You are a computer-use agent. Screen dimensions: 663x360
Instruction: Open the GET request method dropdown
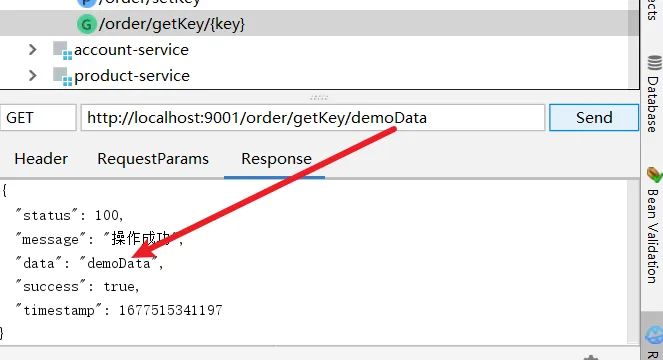tap(38, 118)
